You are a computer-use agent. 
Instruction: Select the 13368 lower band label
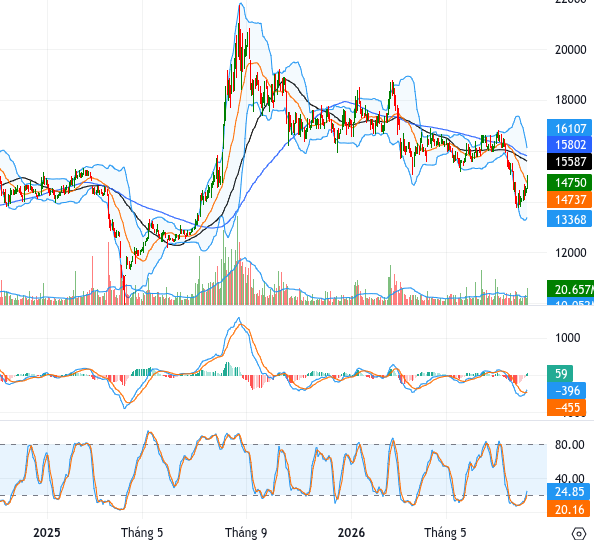[x=569, y=219]
